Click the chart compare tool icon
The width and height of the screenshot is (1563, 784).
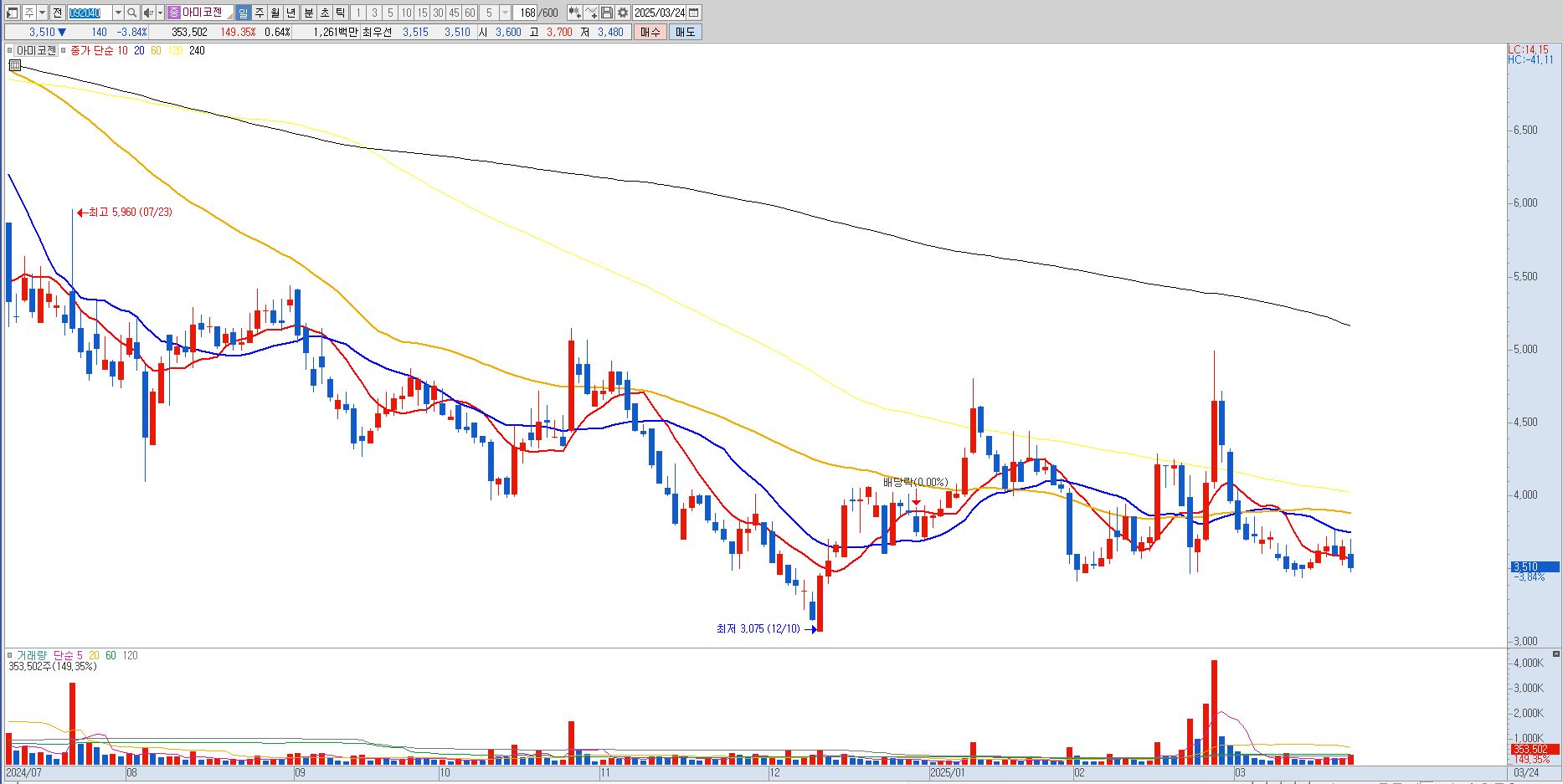574,13
